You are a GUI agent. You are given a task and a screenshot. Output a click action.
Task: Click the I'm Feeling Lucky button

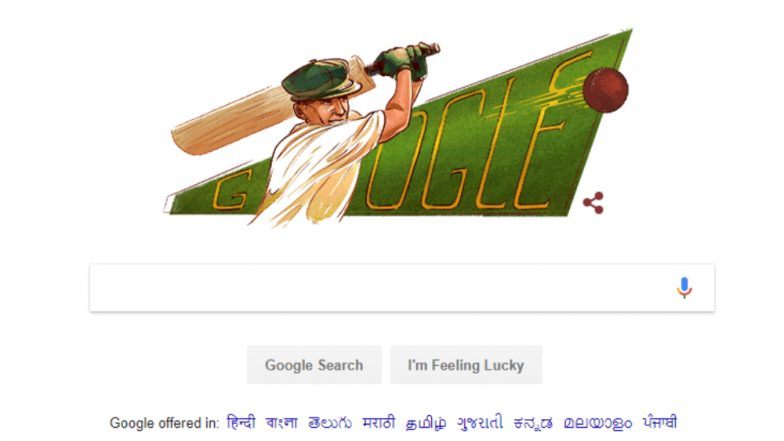[x=466, y=365]
